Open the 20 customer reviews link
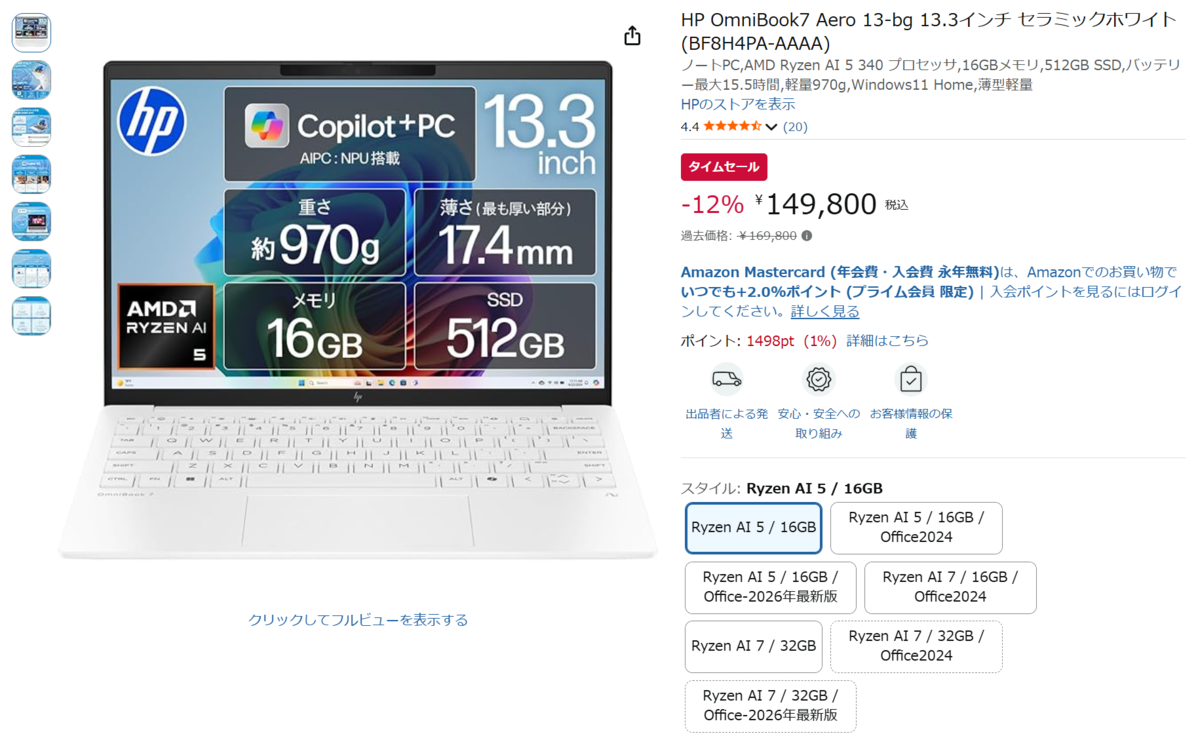Image resolution: width=1200 pixels, height=734 pixels. click(x=795, y=127)
